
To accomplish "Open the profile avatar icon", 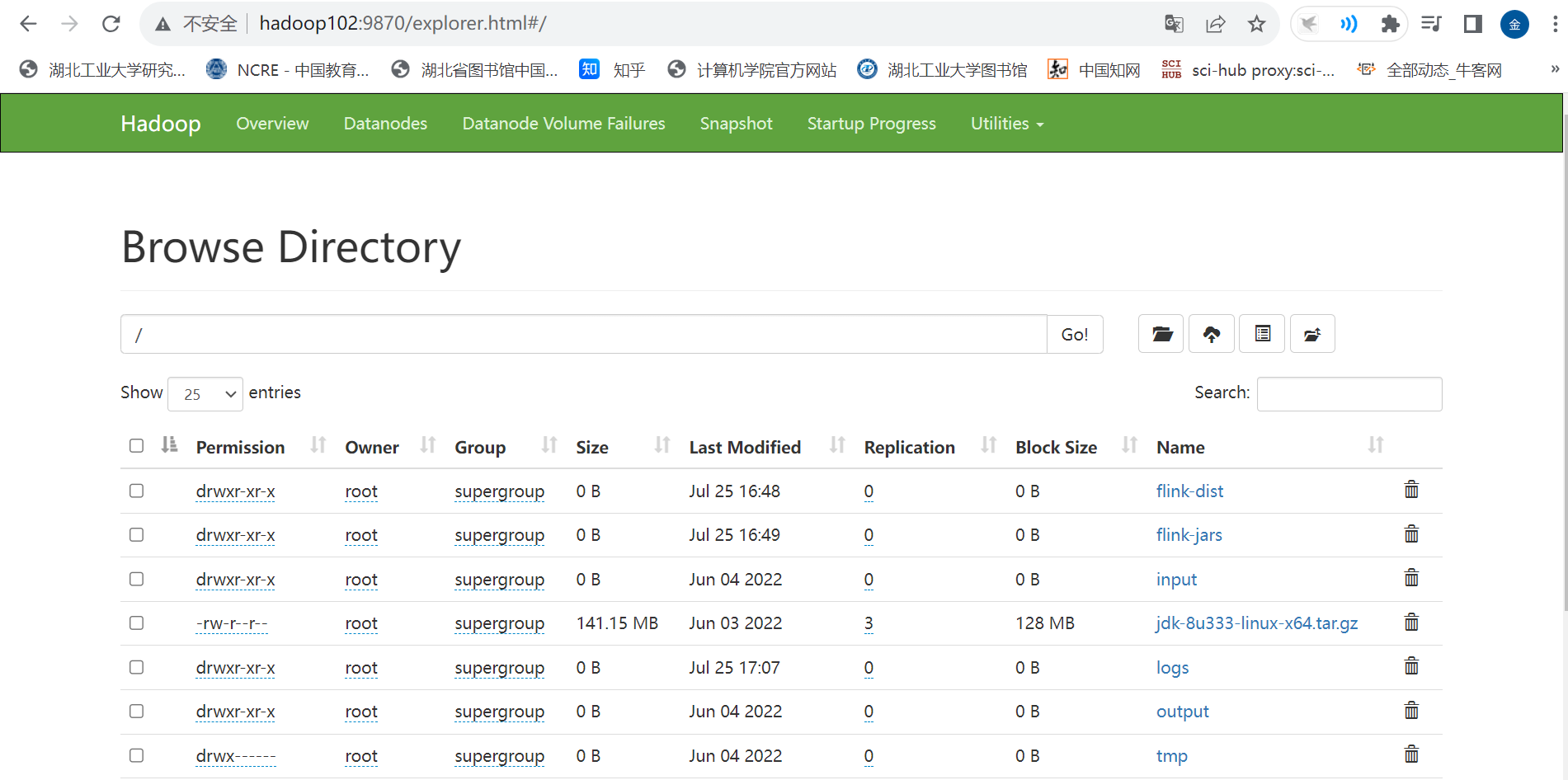I will click(x=1514, y=24).
